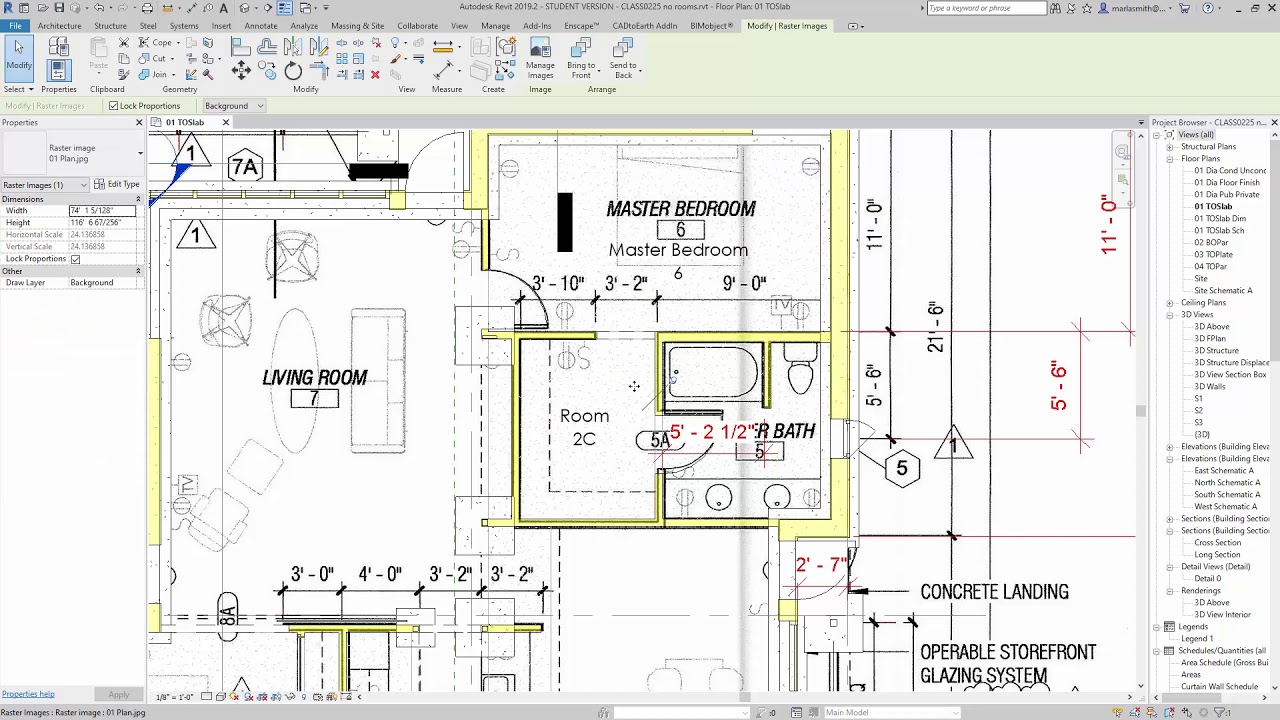Select 02 BOPar in Project Browser

pyautogui.click(x=1211, y=243)
